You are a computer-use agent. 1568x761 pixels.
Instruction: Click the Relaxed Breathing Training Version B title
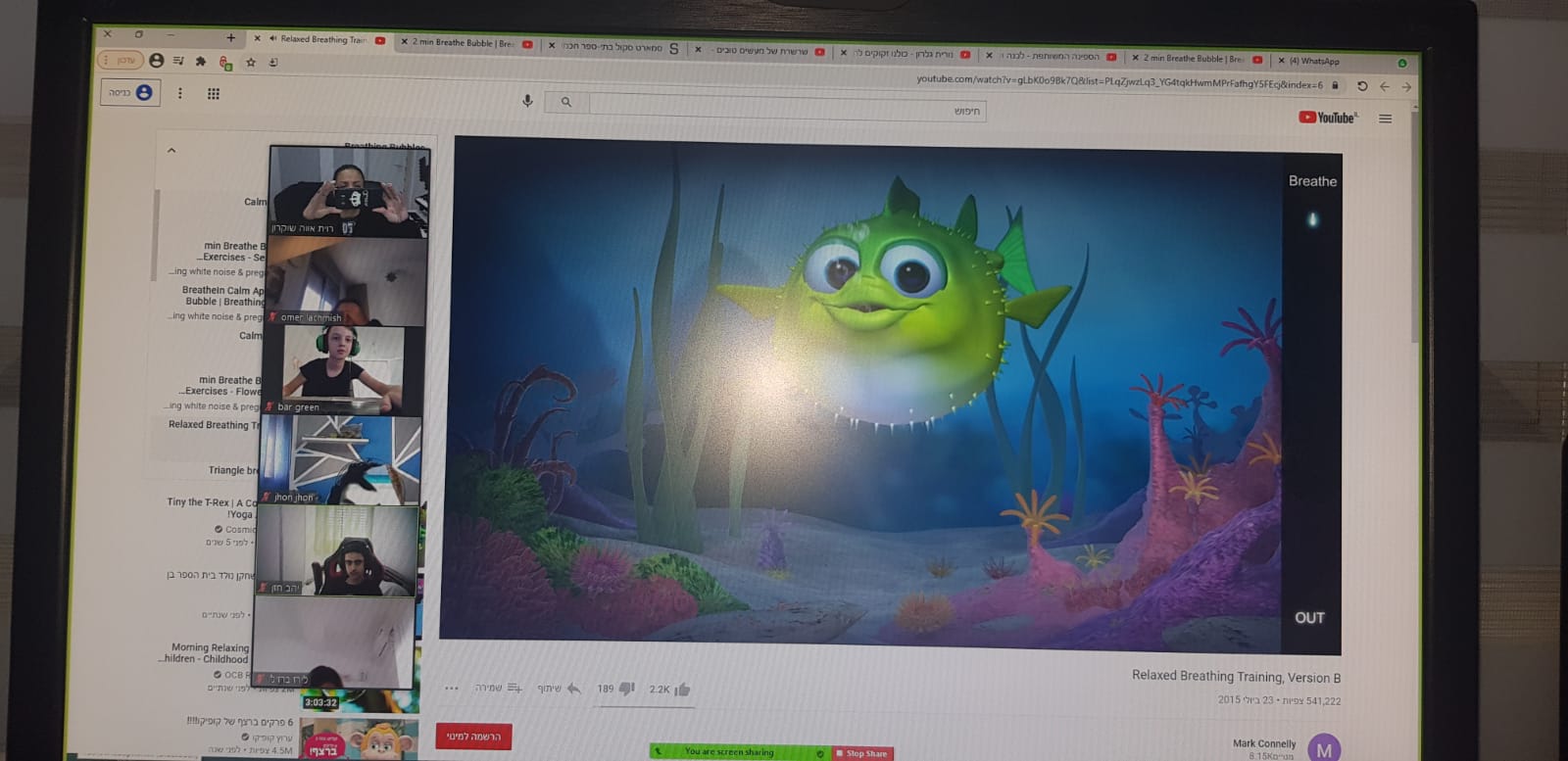click(1236, 677)
